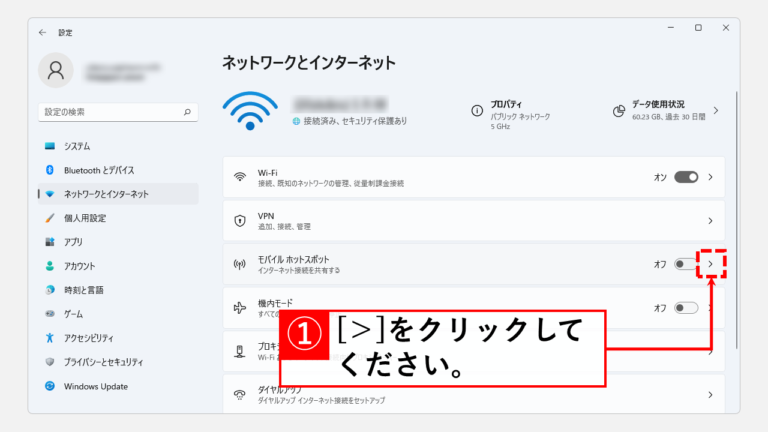This screenshot has width=768, height=432.
Task: Maximize the Settings window
Action: click(x=698, y=28)
